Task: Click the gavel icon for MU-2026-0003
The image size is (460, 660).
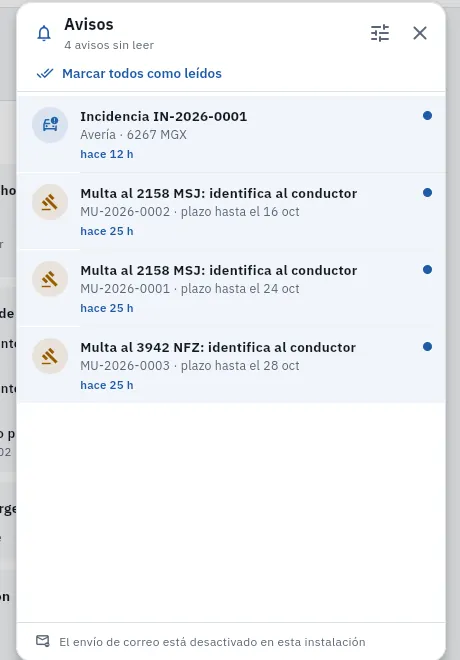Action: click(50, 356)
